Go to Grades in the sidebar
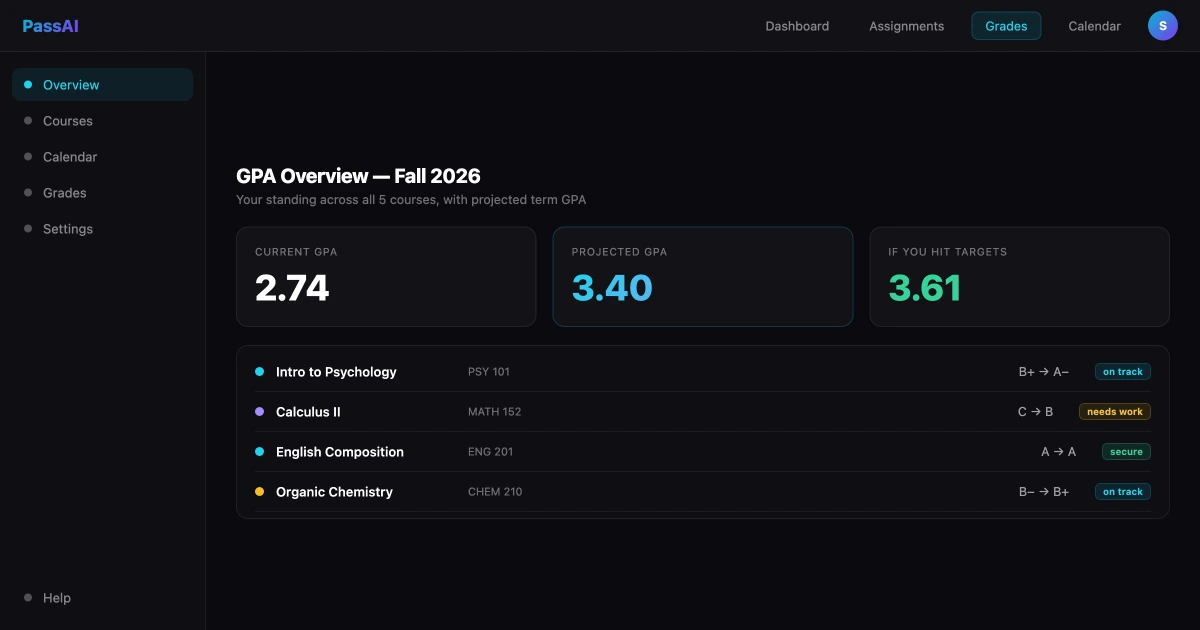Screen dimensions: 1200x630 click(x=102, y=193)
